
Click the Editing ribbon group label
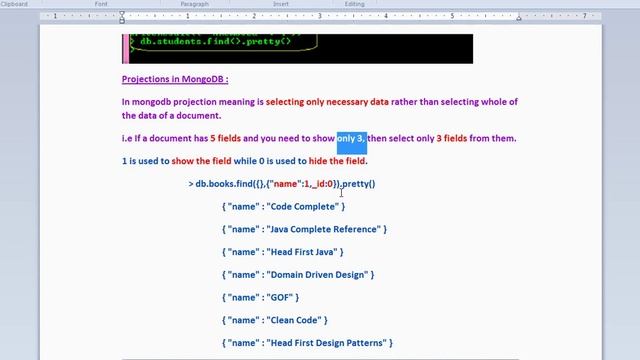(354, 4)
